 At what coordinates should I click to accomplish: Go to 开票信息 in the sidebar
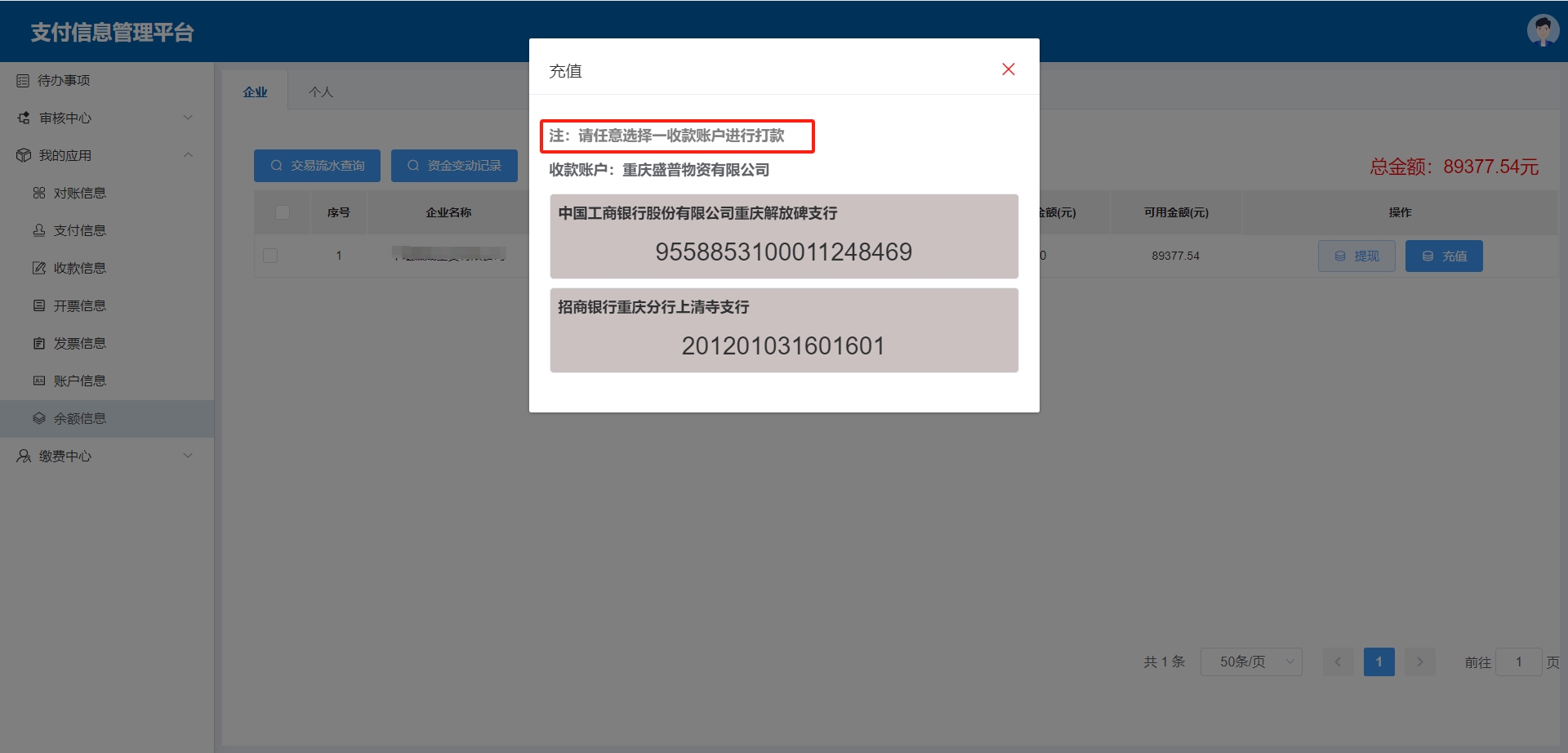point(79,305)
